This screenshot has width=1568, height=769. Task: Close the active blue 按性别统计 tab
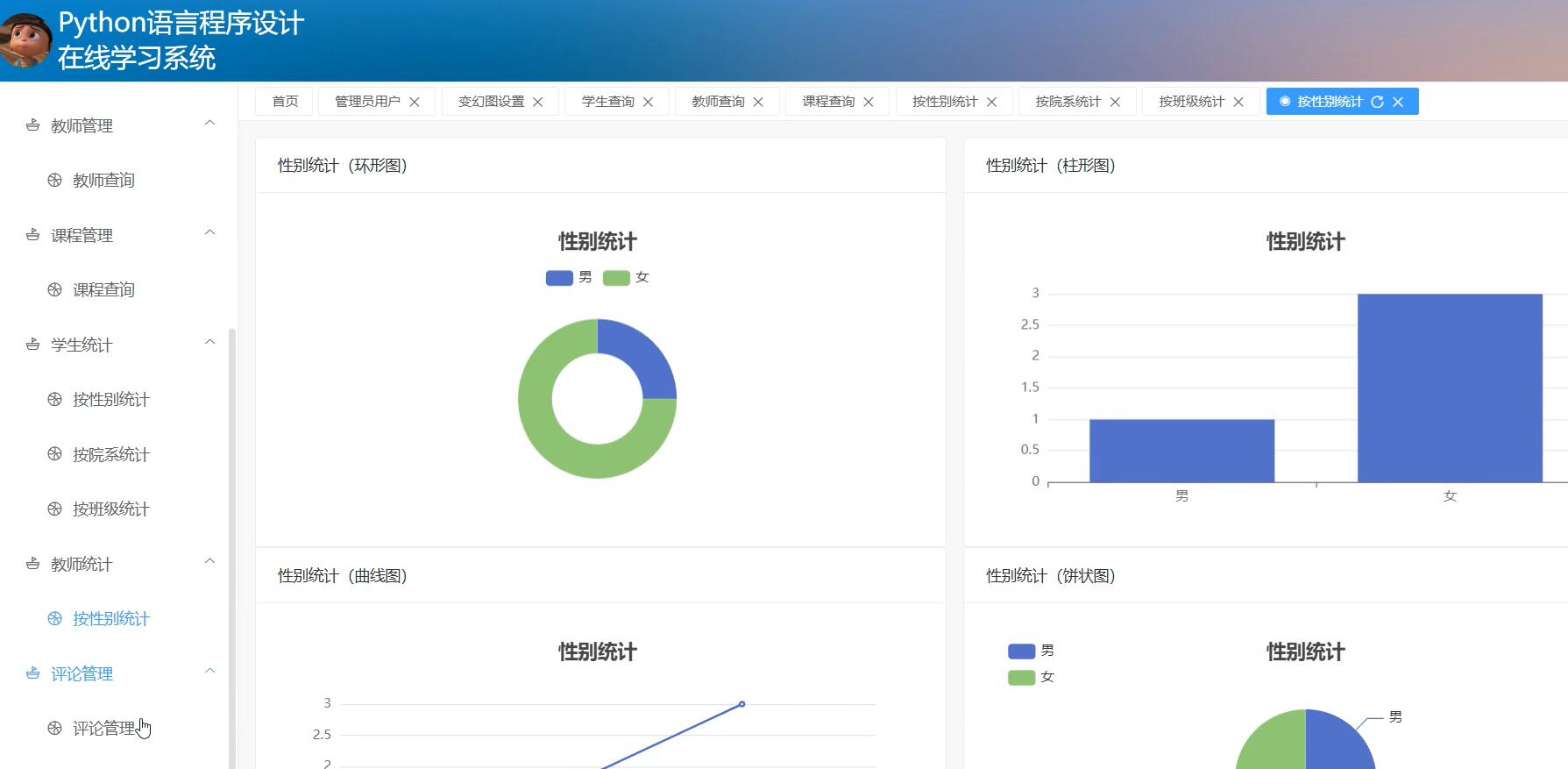tap(1398, 102)
